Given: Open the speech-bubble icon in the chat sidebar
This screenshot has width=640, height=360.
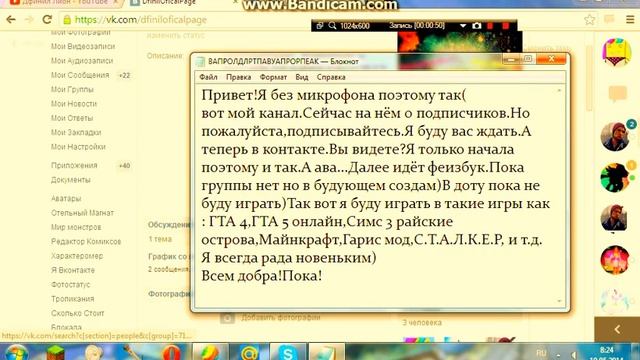Looking at the screenshot, I should coord(617,93).
